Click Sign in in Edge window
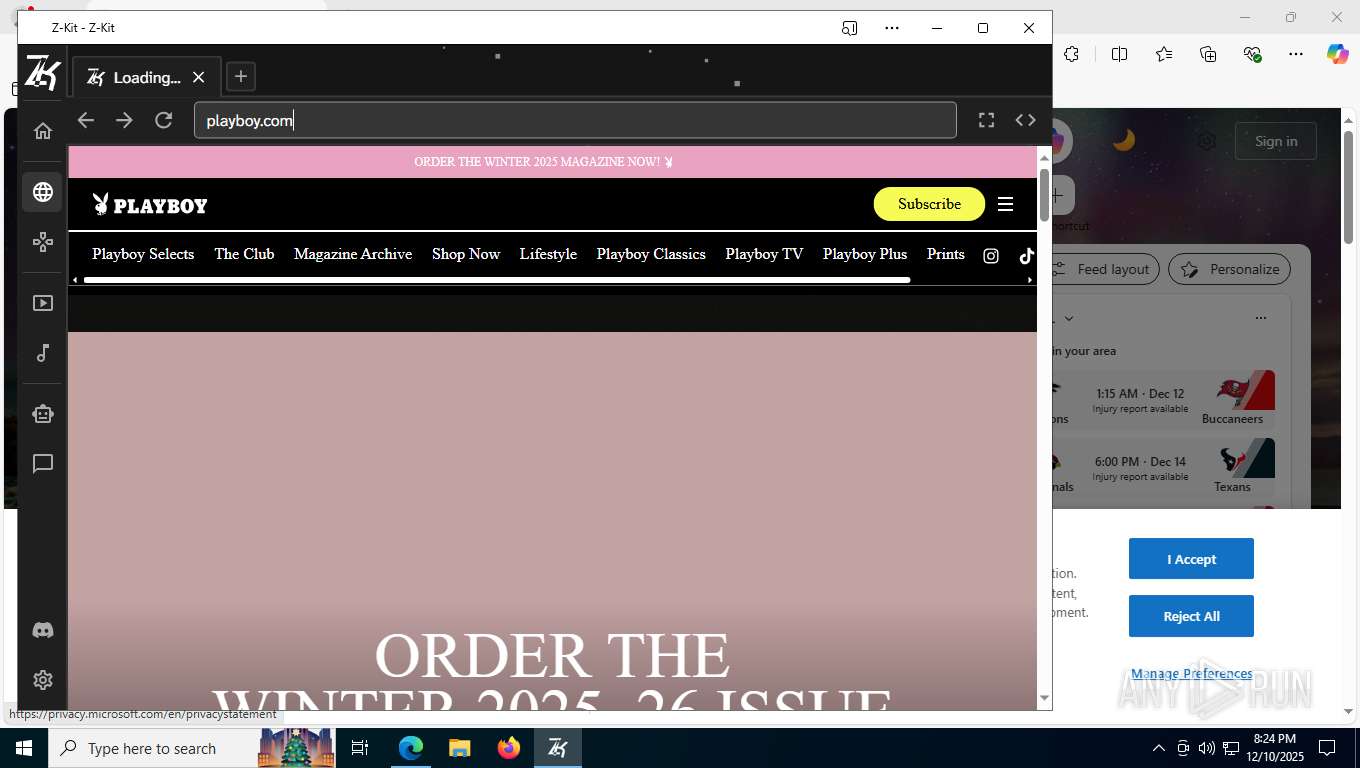 point(1276,141)
